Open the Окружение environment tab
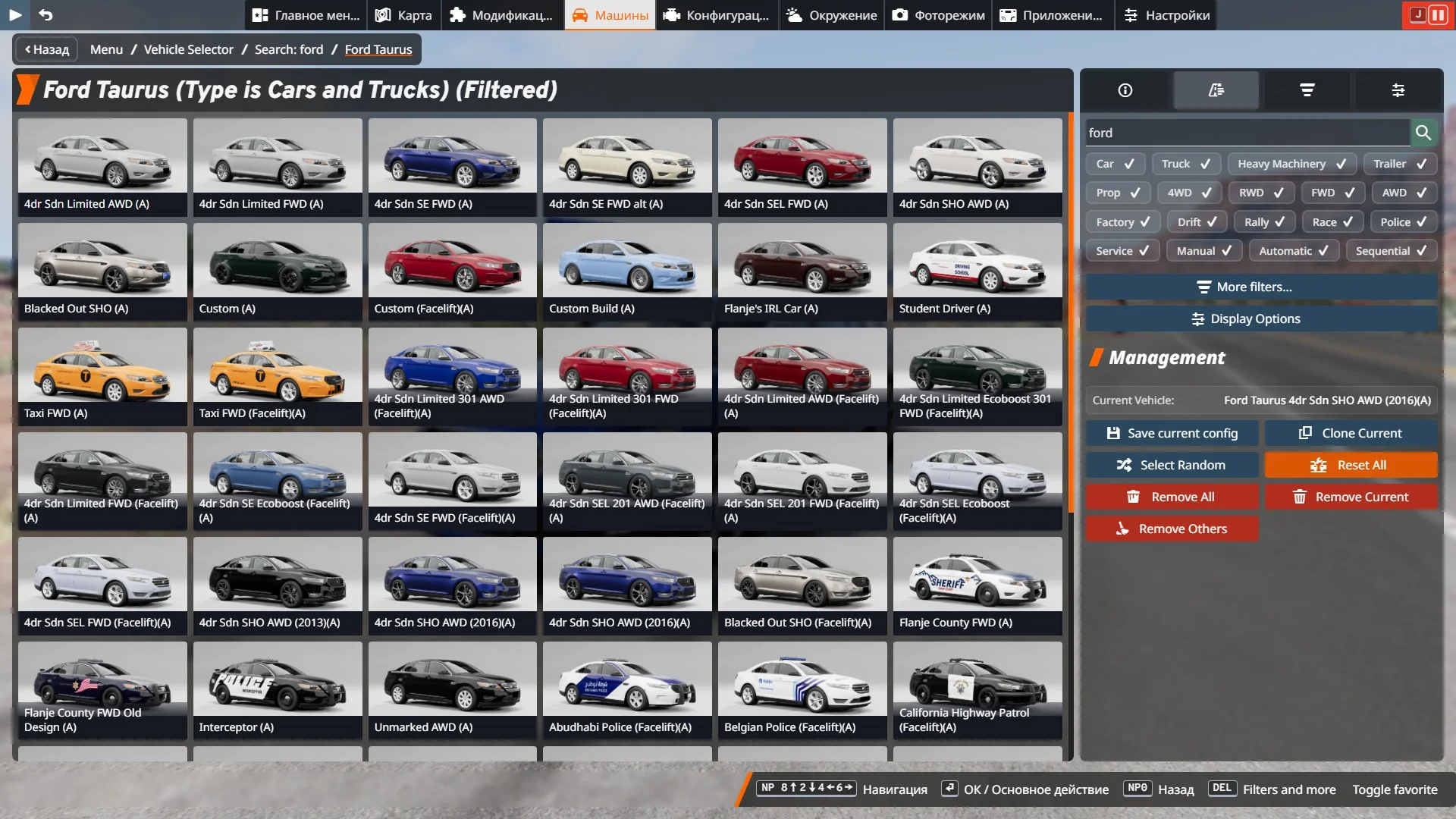 831,15
